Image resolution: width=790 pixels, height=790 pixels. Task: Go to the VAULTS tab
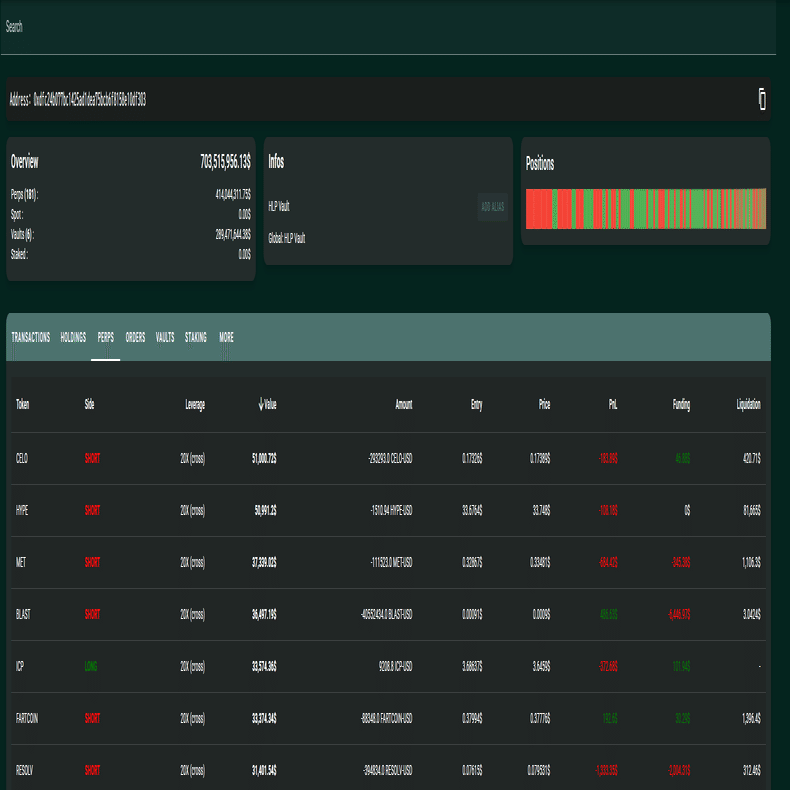(165, 337)
